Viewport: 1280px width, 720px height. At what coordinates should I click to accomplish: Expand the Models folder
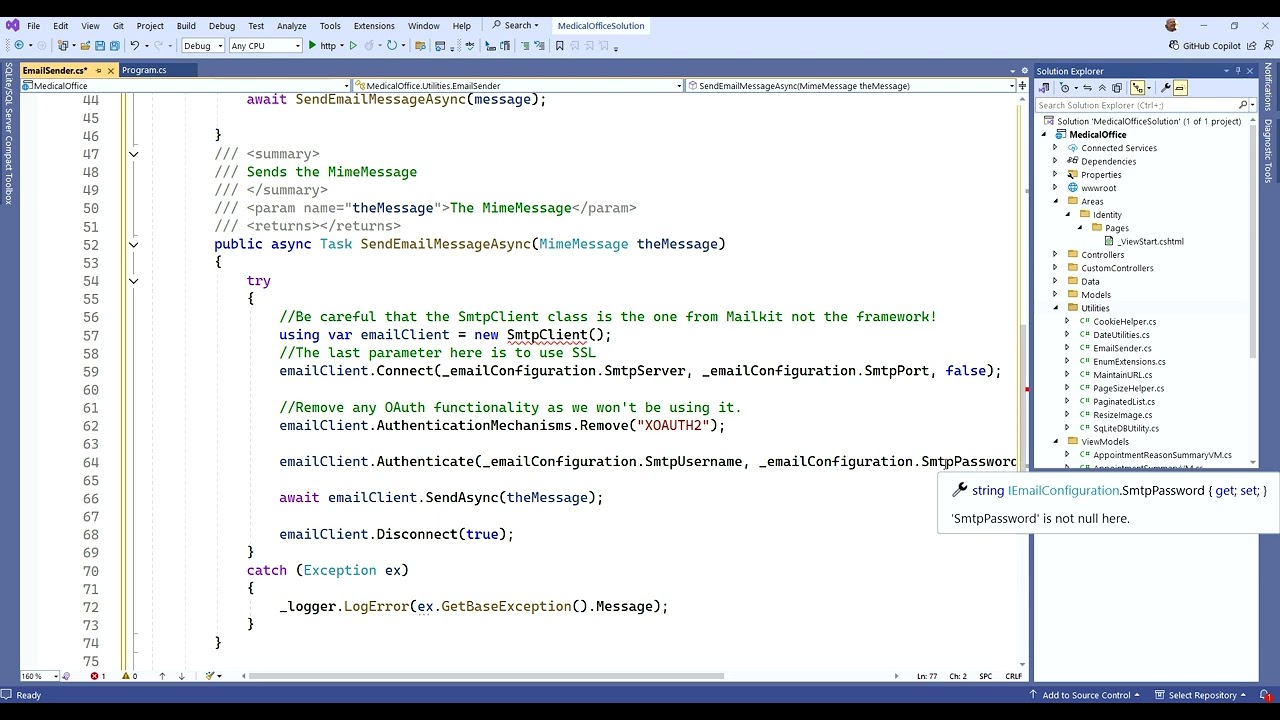click(x=1055, y=295)
